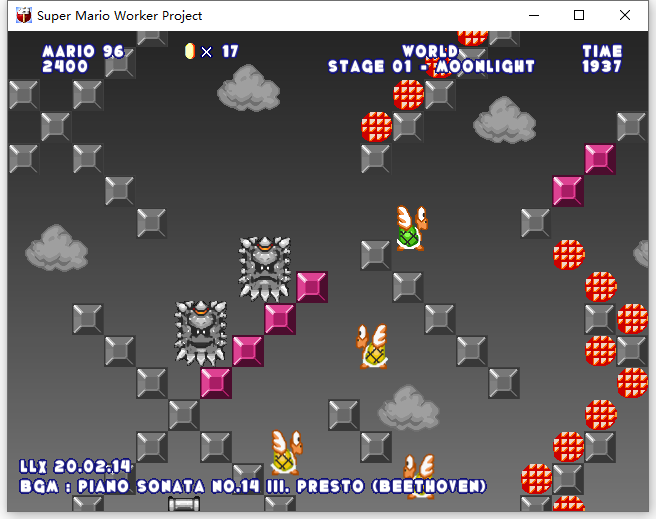Click the lower gray Thwomp enemy
Viewport: 656px width, 519px height.
tap(201, 333)
